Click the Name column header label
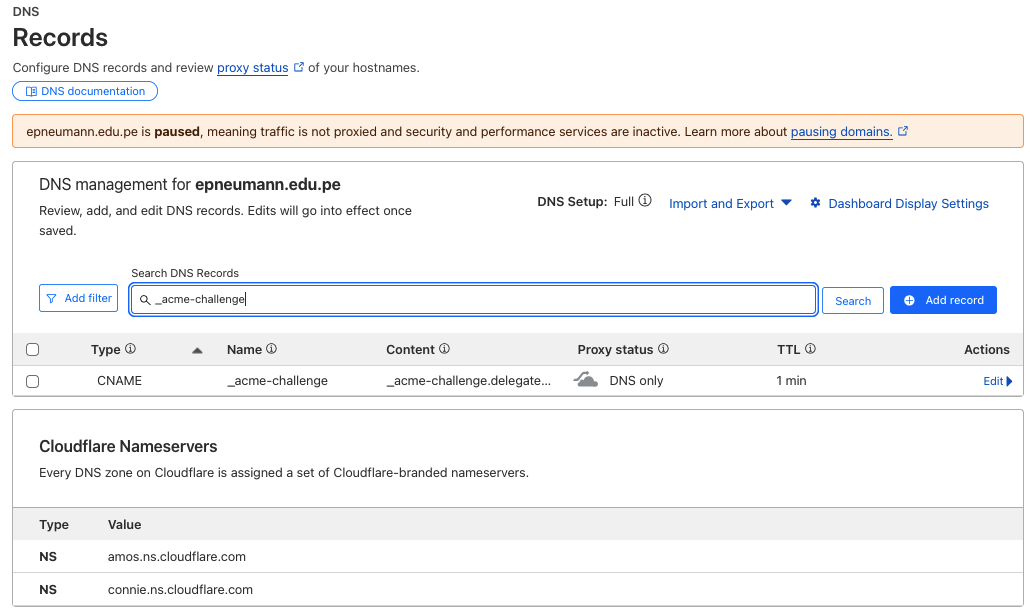 (244, 350)
